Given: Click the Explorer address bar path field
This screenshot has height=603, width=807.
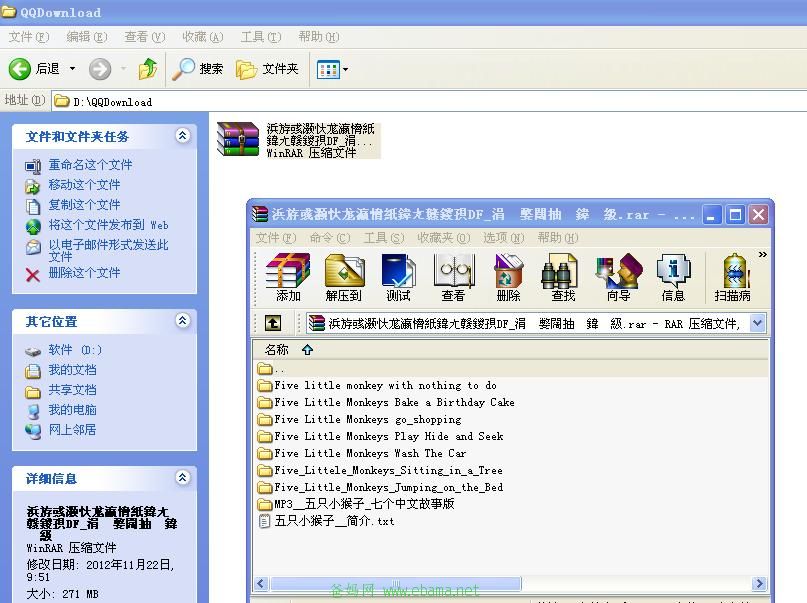Looking at the screenshot, I should point(429,101).
